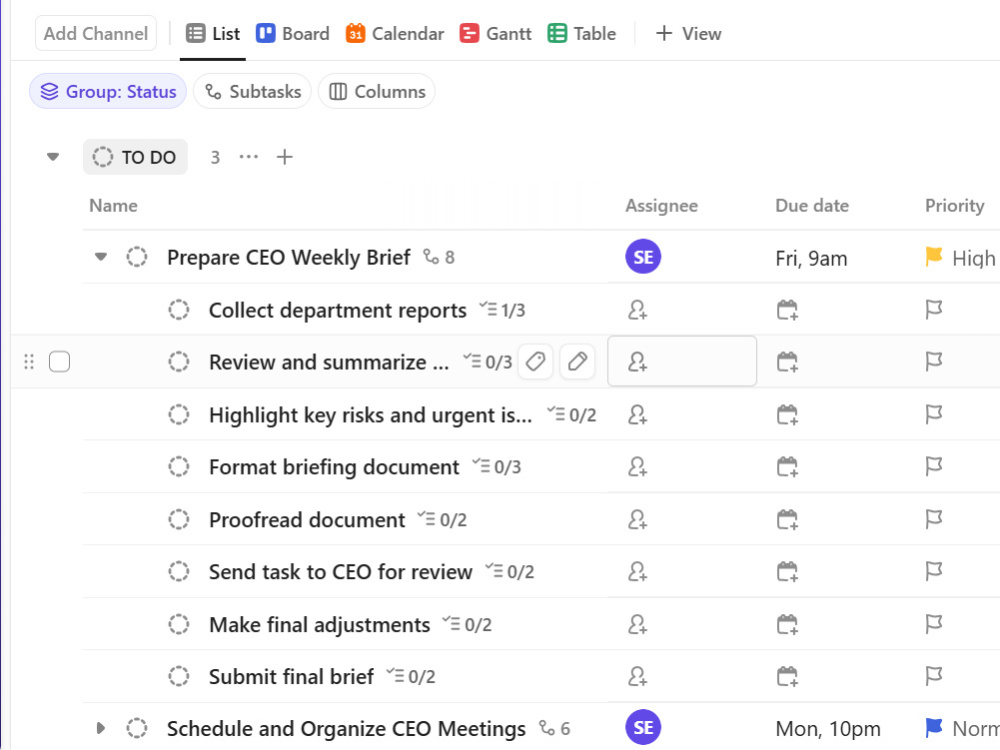Click the tag icon on Review and summarize row
The height and width of the screenshot is (750, 1000).
535,362
